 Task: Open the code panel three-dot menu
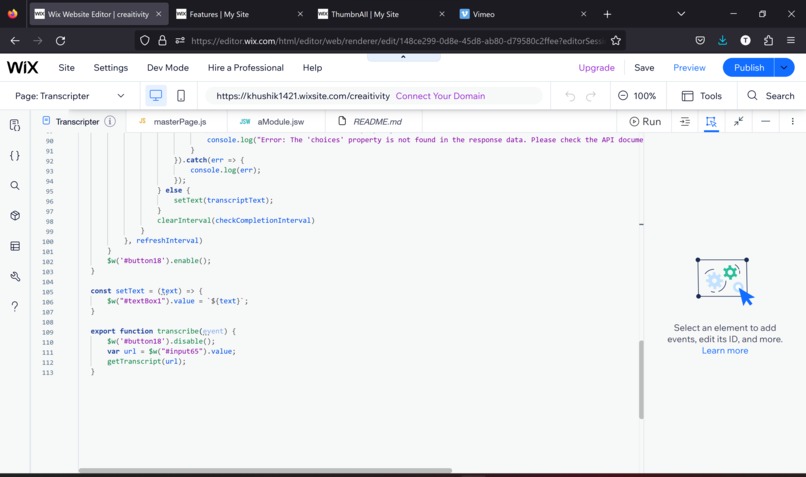[792, 121]
